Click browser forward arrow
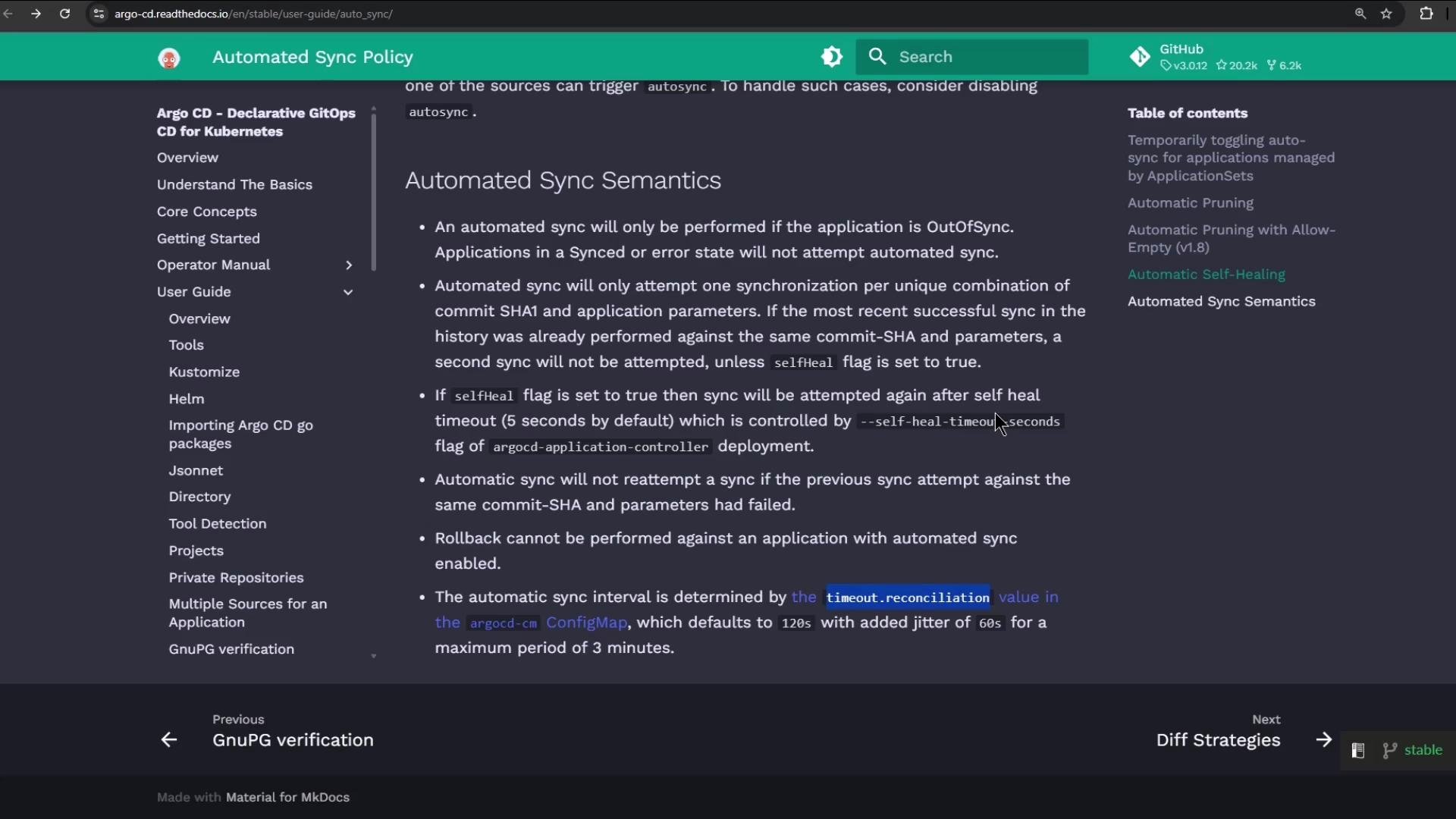 [x=36, y=14]
